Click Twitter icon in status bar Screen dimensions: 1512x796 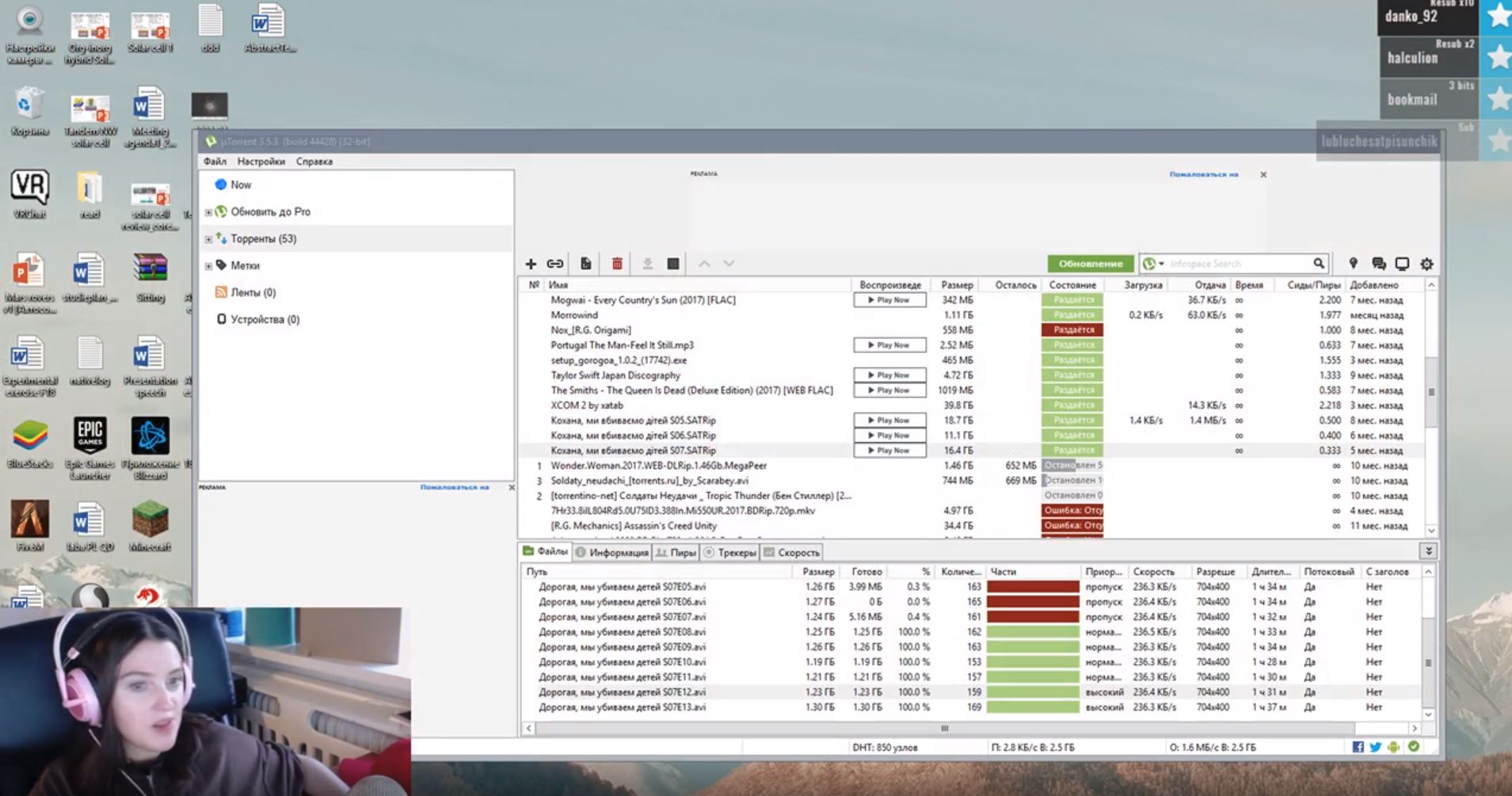point(1376,747)
